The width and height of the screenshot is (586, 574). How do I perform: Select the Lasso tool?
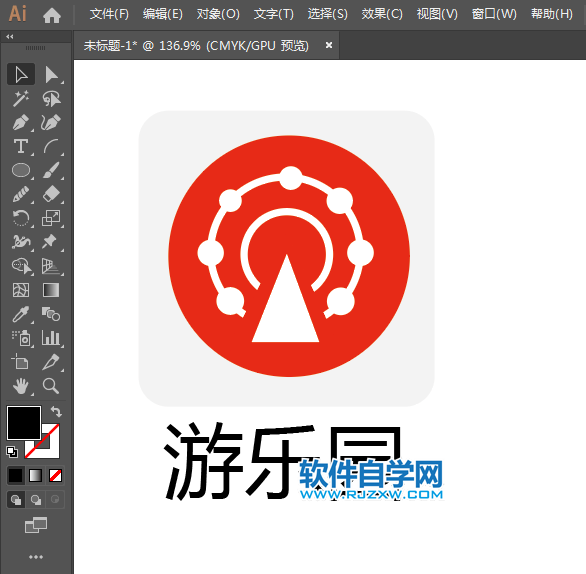click(x=51, y=98)
